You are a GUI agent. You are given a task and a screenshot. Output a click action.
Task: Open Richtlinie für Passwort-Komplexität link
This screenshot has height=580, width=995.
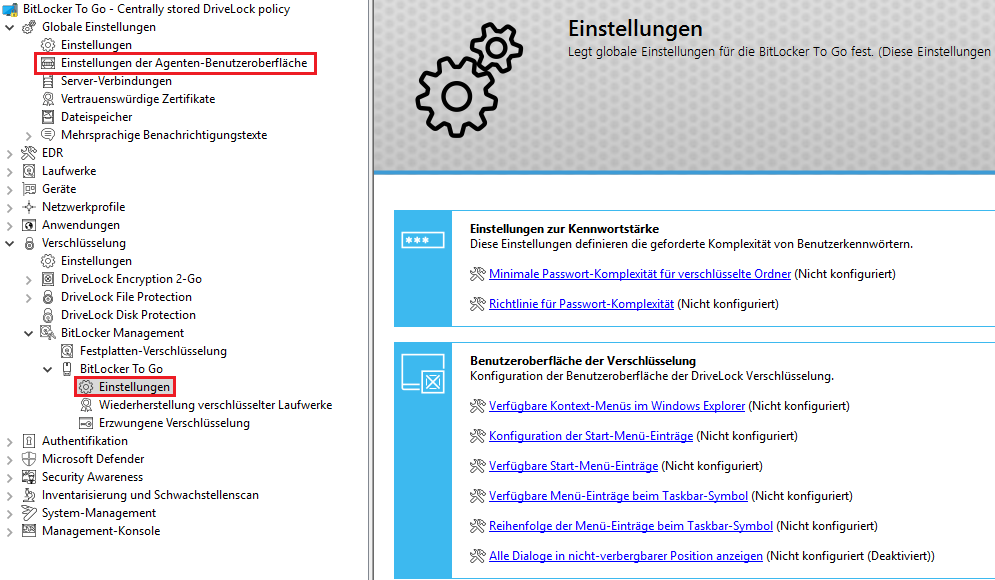pyautogui.click(x=581, y=304)
